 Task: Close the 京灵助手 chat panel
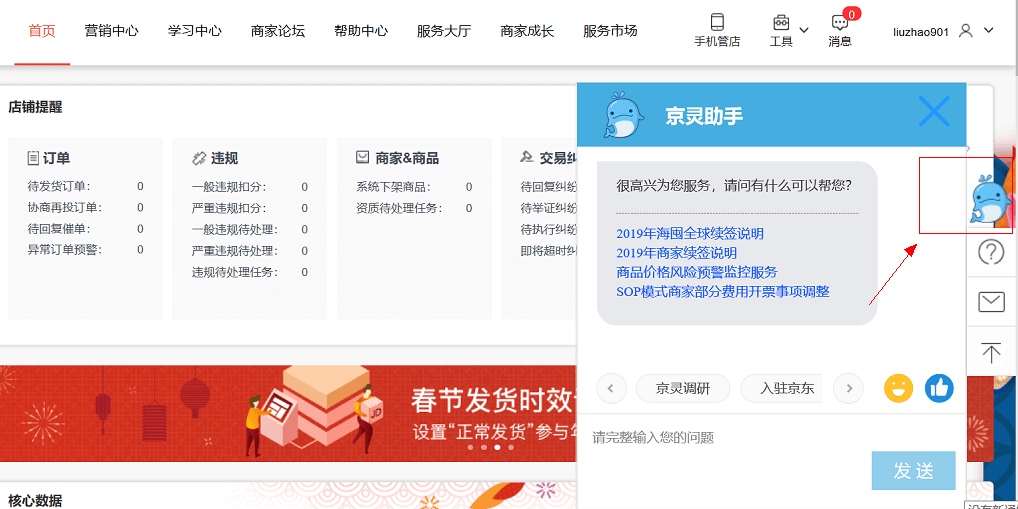[x=934, y=111]
